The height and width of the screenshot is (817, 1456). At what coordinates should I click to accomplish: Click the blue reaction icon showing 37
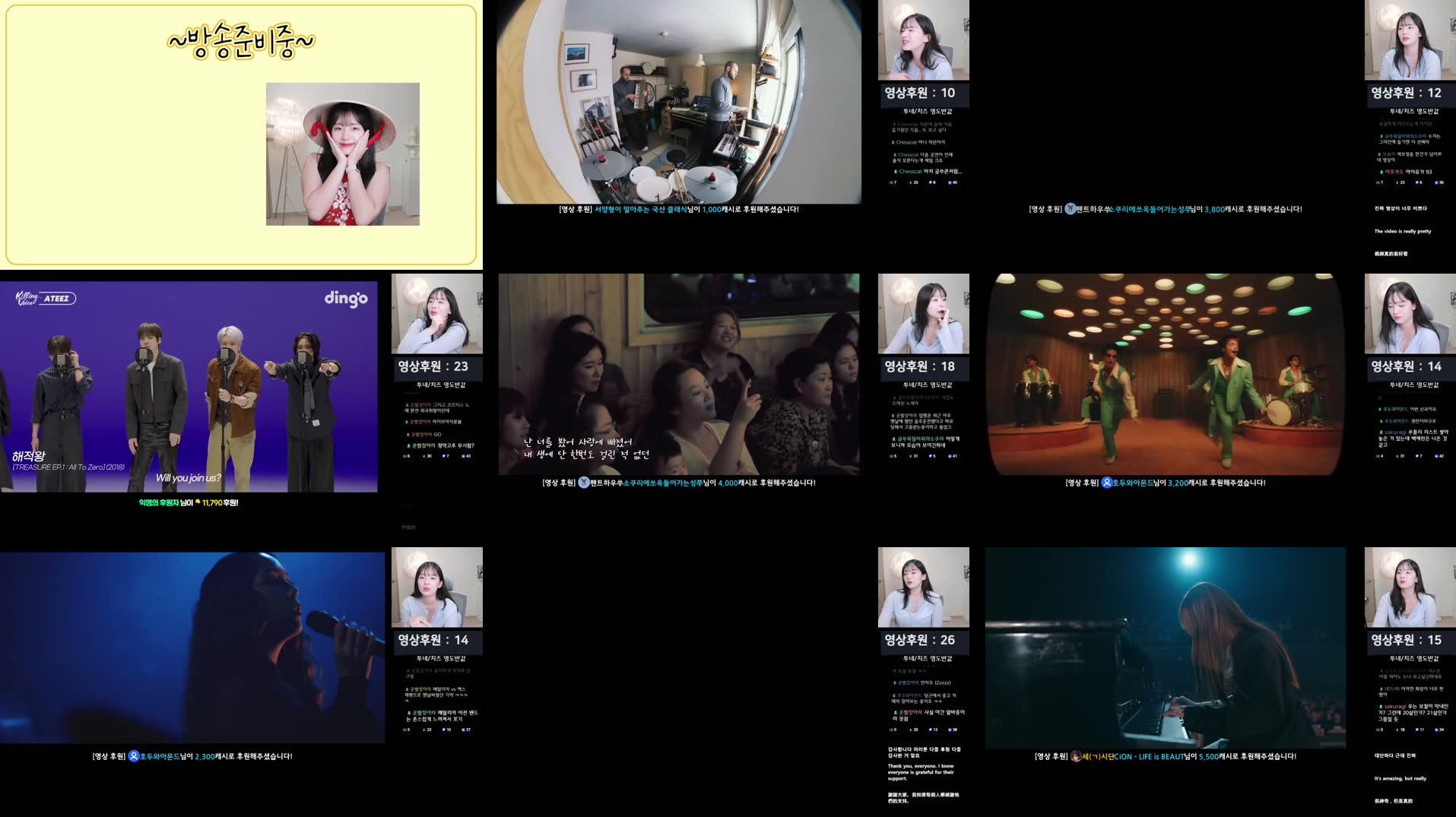(x=465, y=728)
